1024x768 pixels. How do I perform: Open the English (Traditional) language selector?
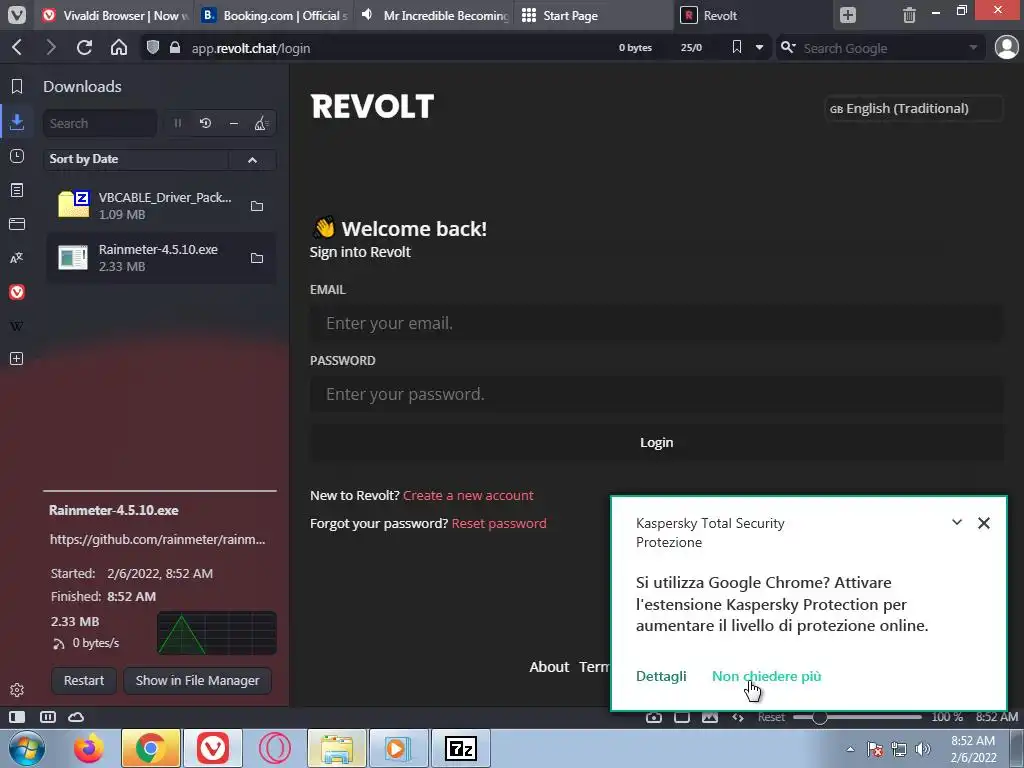[x=914, y=108]
